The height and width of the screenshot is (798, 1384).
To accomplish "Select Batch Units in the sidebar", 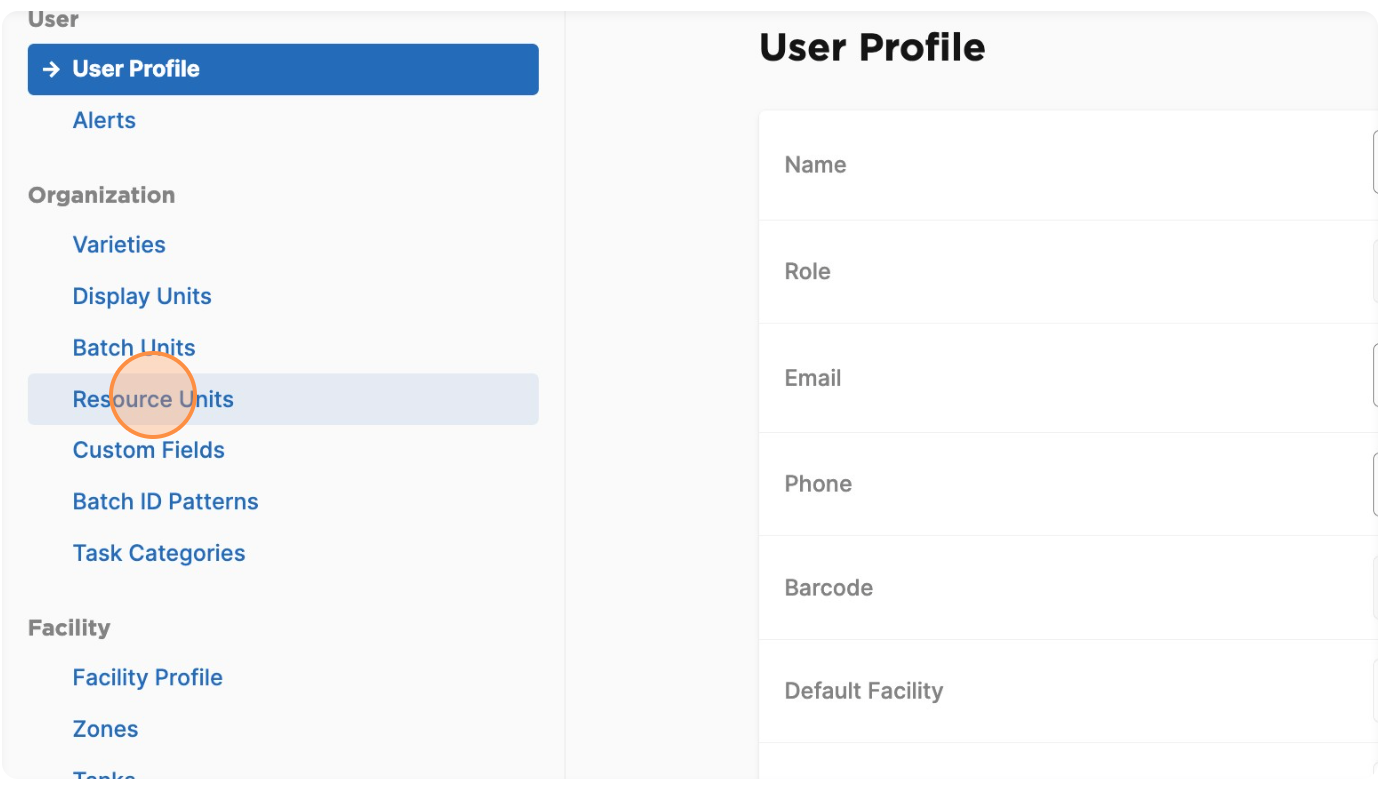I will coord(134,348).
